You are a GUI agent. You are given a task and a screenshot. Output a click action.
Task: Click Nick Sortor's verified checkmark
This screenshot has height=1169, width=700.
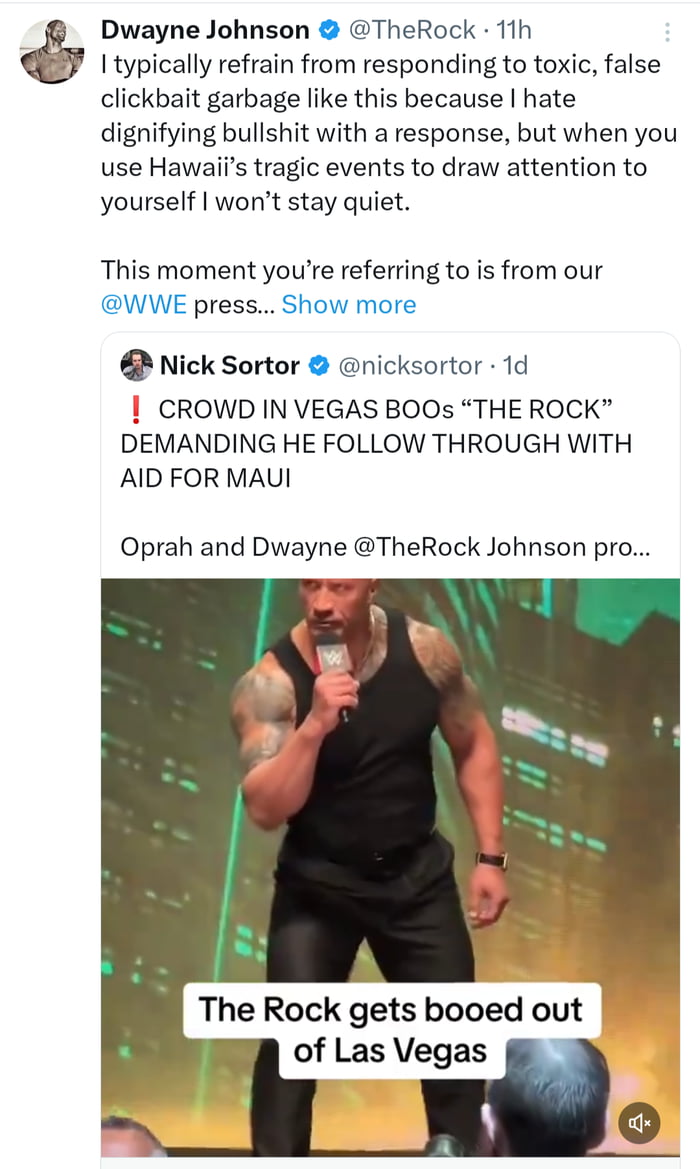tap(318, 366)
